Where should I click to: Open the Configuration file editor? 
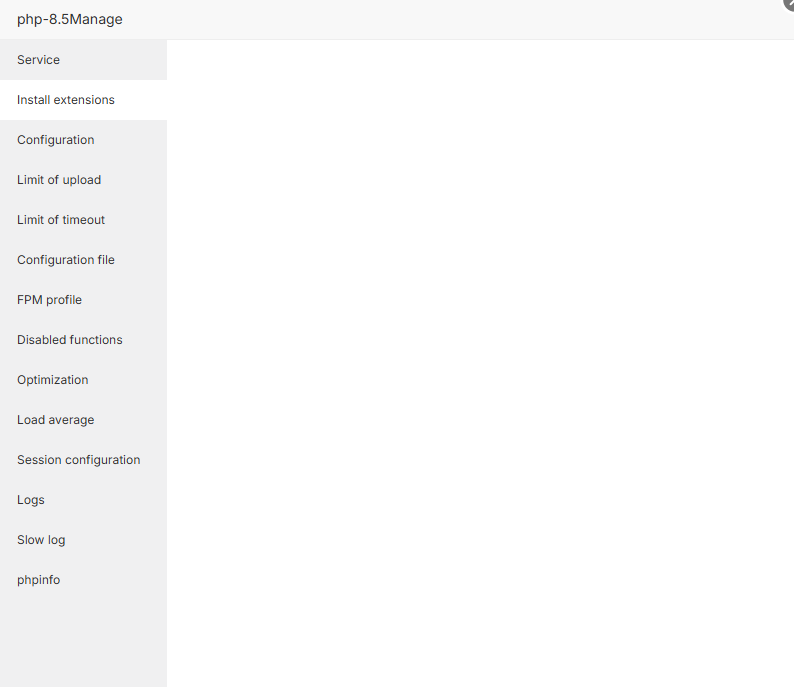tap(66, 260)
